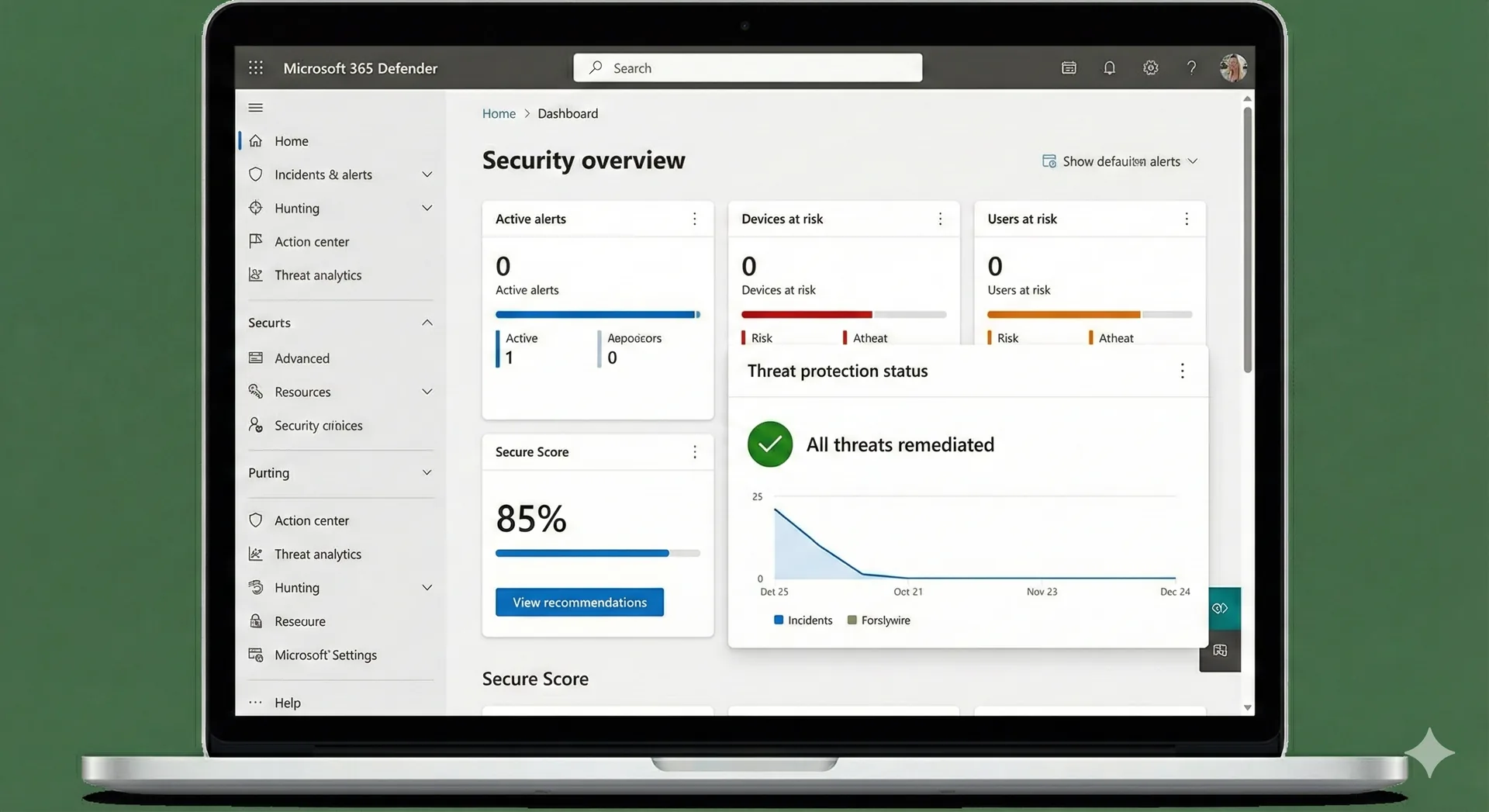Open more options on Secure Score card
This screenshot has width=1489, height=812.
pos(694,452)
